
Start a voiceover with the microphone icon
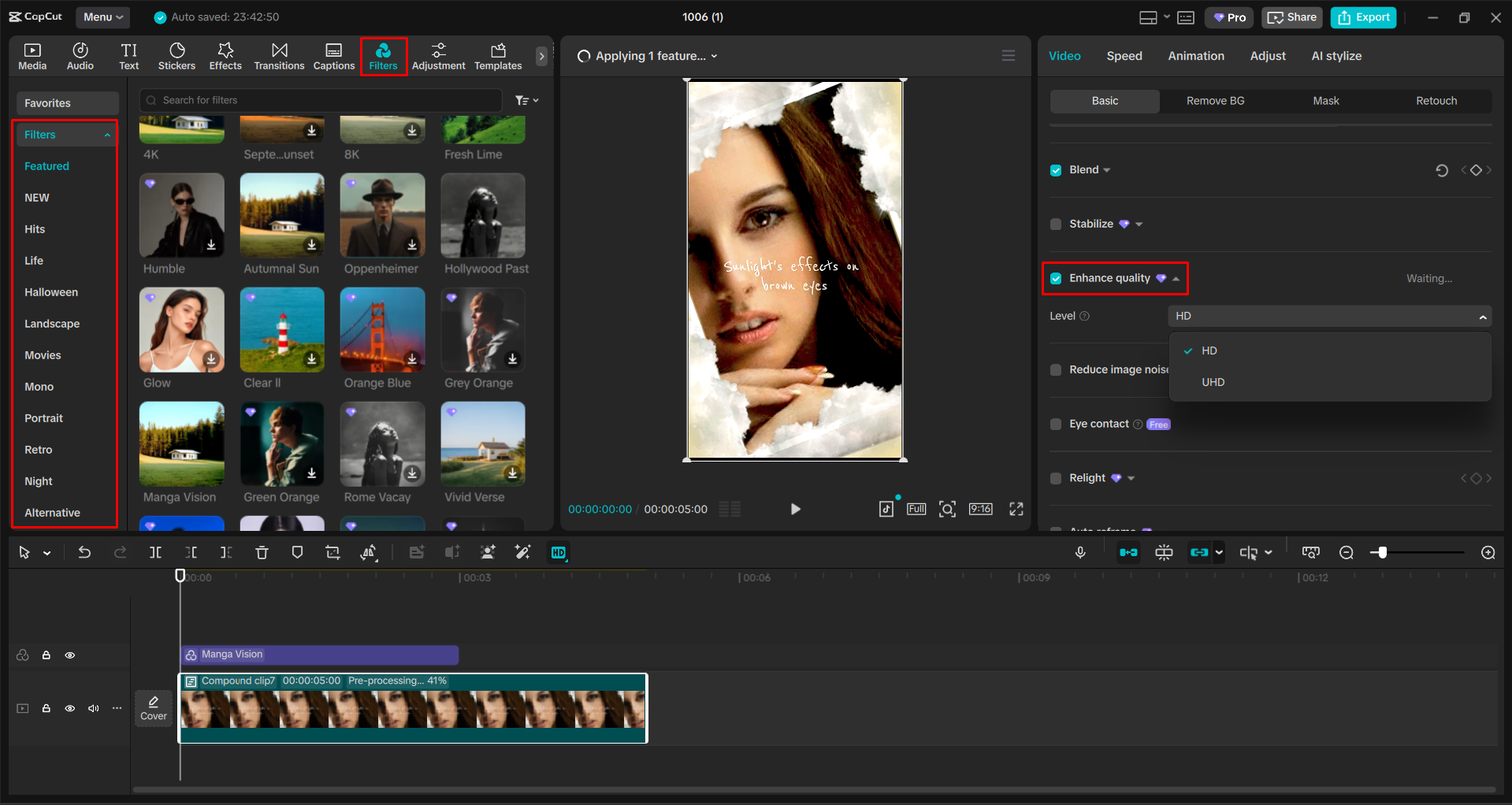coord(1080,552)
